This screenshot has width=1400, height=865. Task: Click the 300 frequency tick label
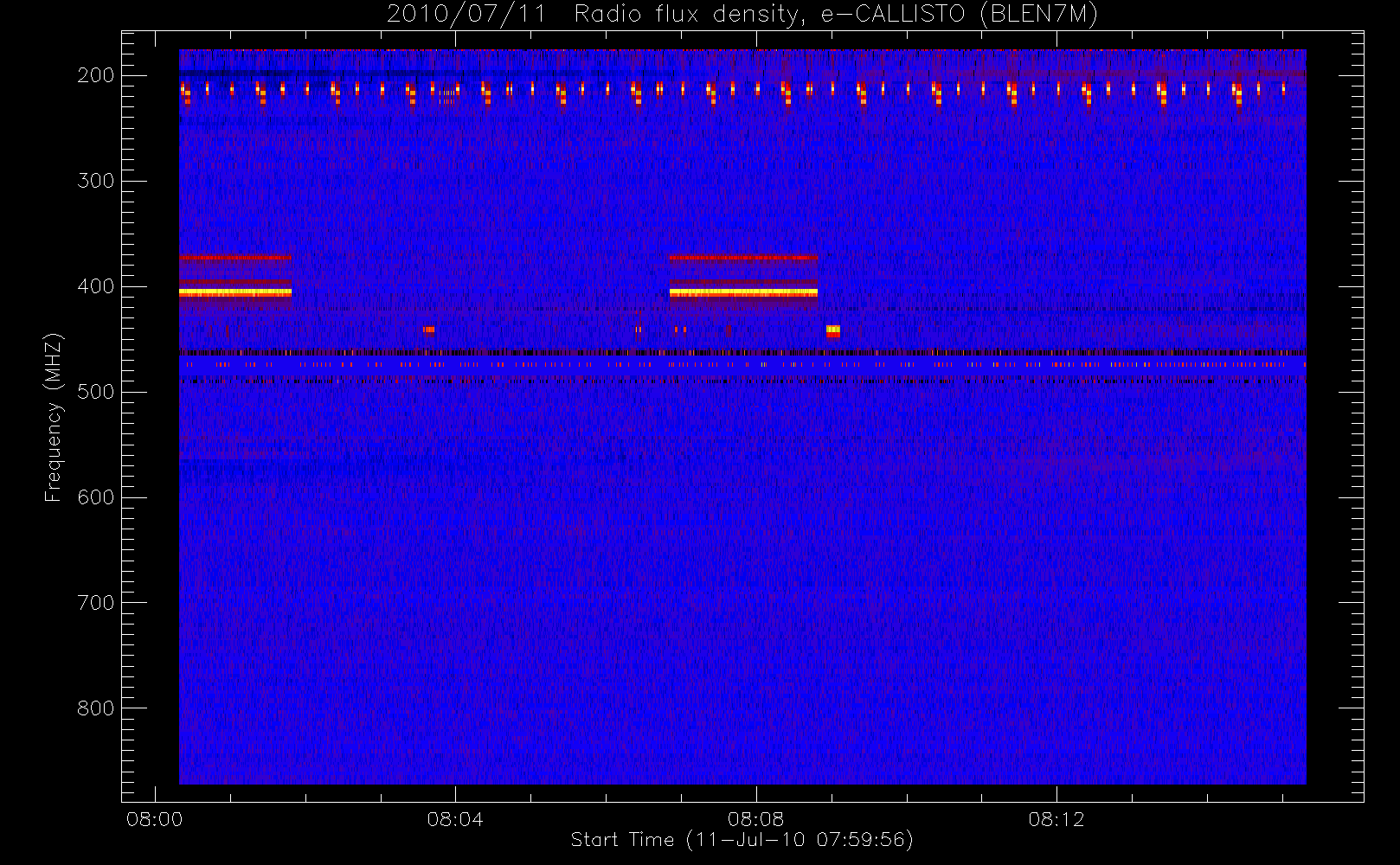coord(96,181)
